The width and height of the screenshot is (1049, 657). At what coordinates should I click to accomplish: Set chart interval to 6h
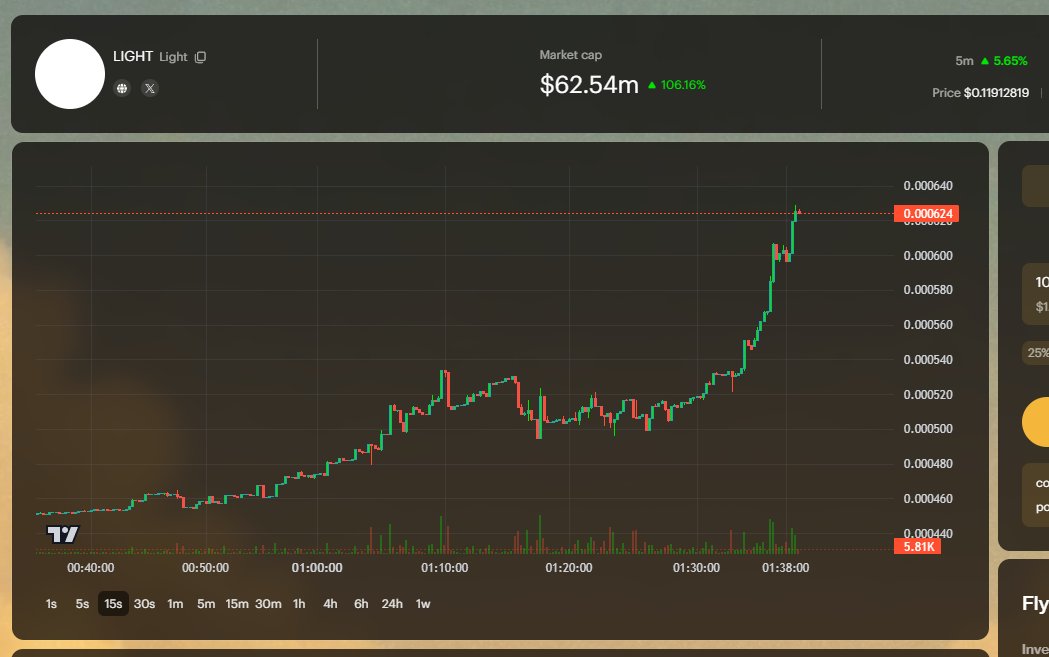click(361, 603)
